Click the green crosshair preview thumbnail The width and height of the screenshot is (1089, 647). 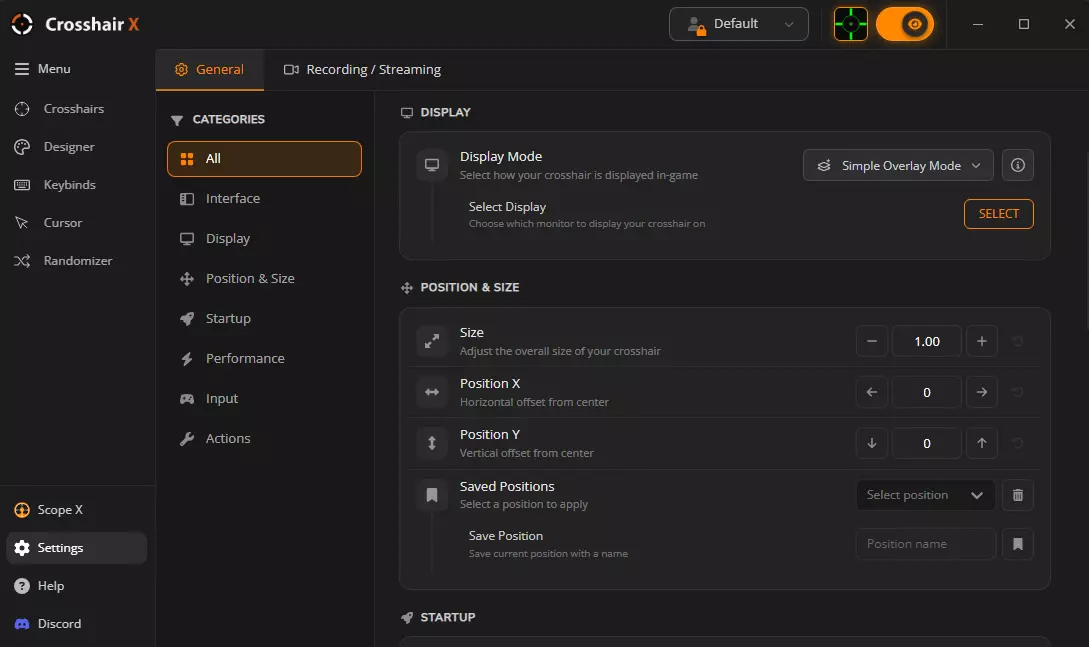(851, 24)
